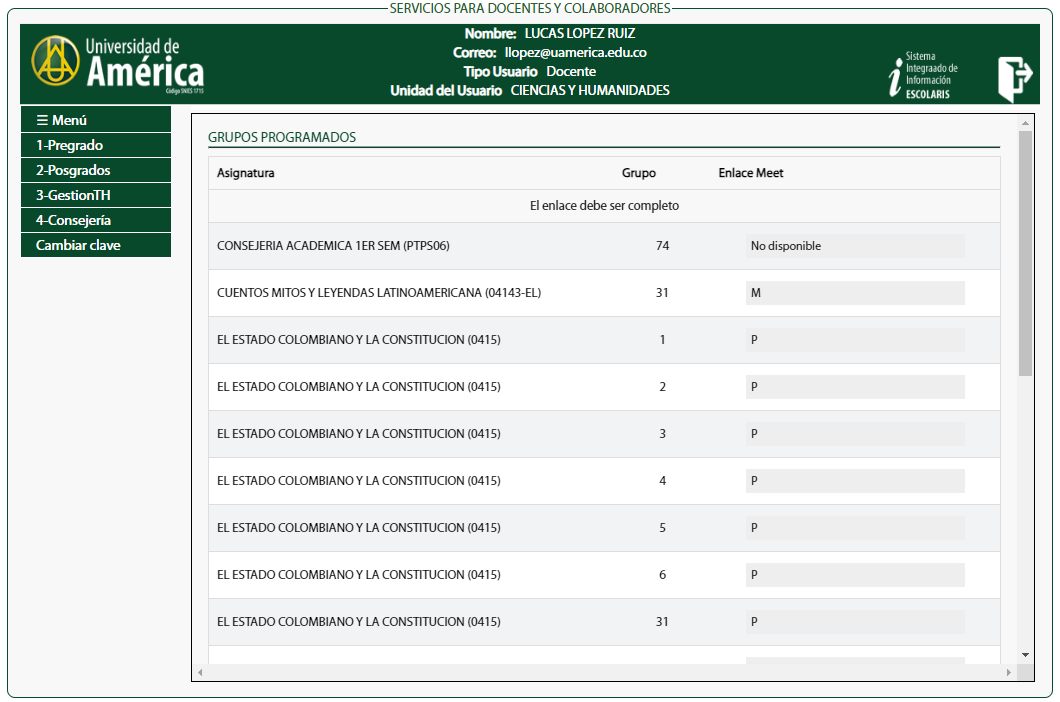Select Cambiar clave option

[x=95, y=245]
